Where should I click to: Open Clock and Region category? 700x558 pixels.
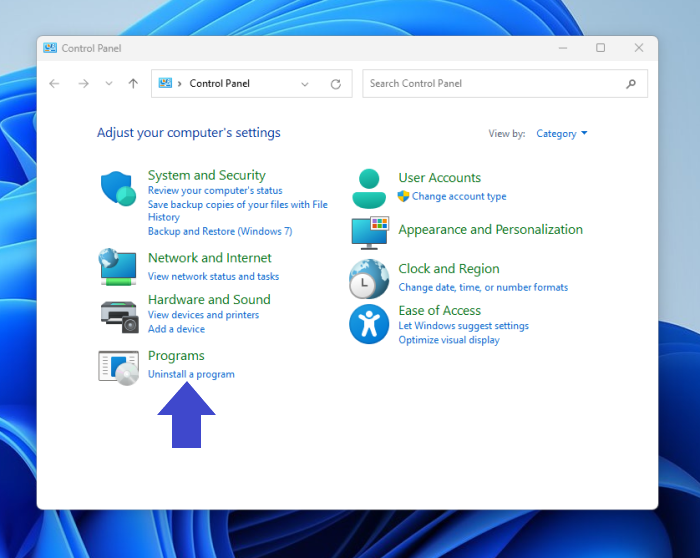coord(449,269)
